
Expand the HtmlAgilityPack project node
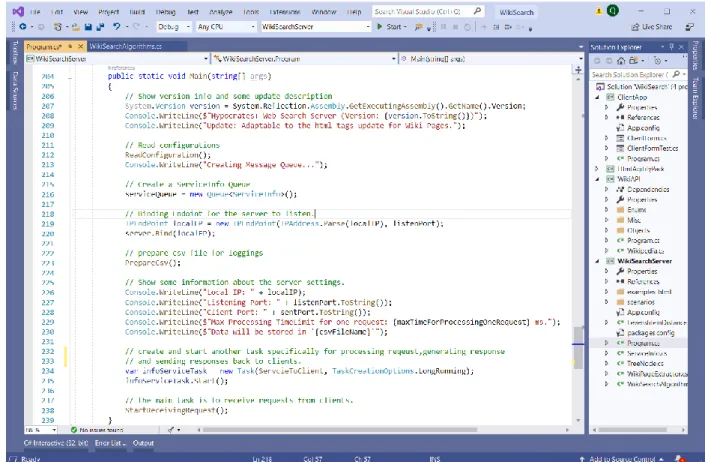pos(598,169)
